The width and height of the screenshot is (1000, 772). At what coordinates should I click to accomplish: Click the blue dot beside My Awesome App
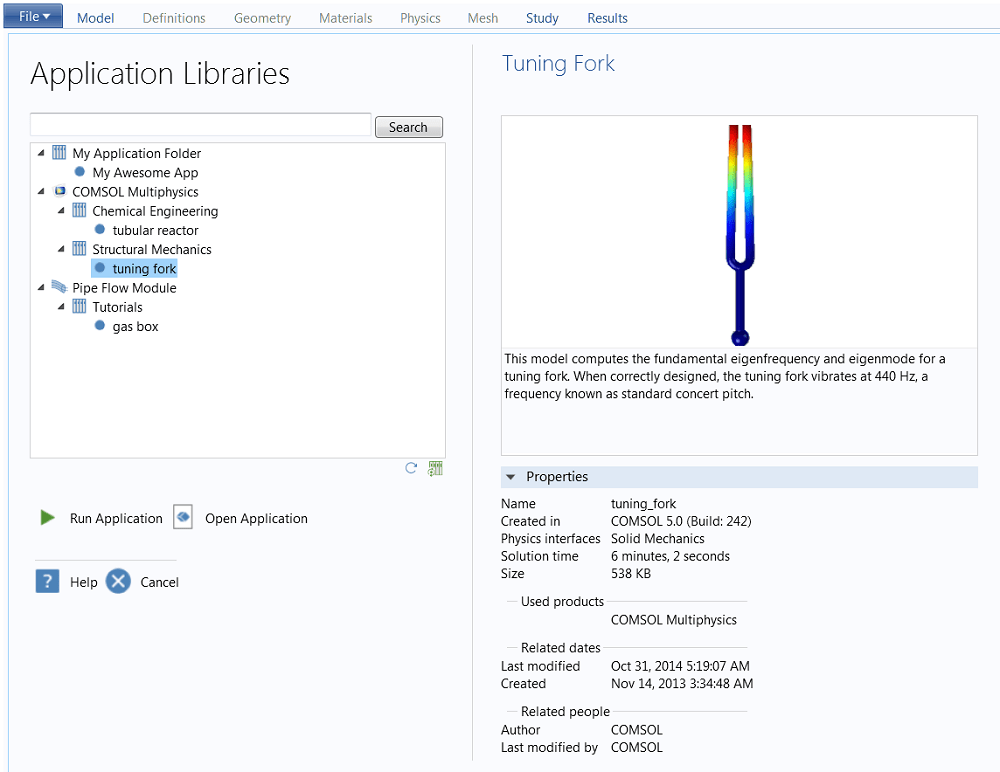click(x=80, y=172)
